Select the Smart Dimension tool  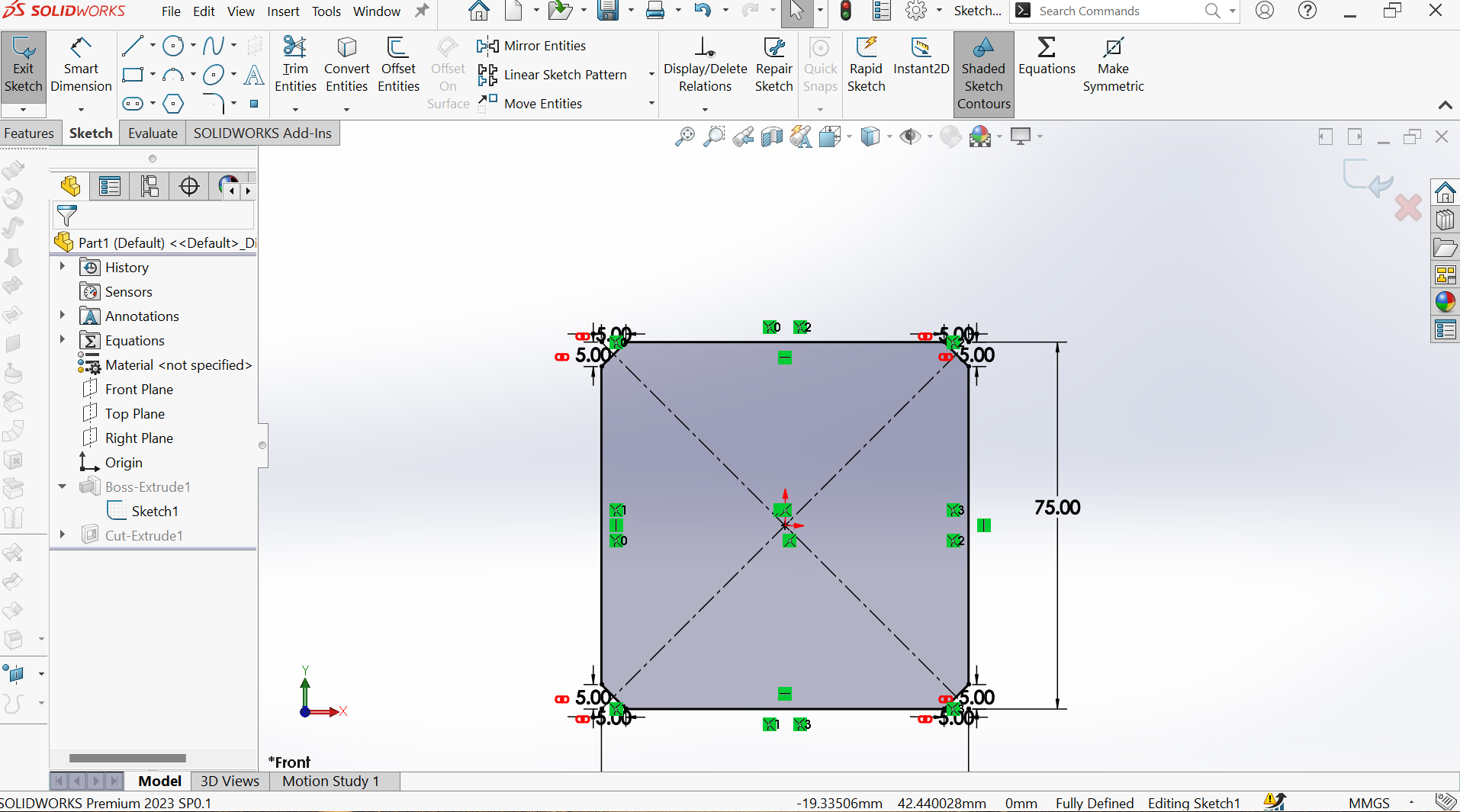pos(81,66)
